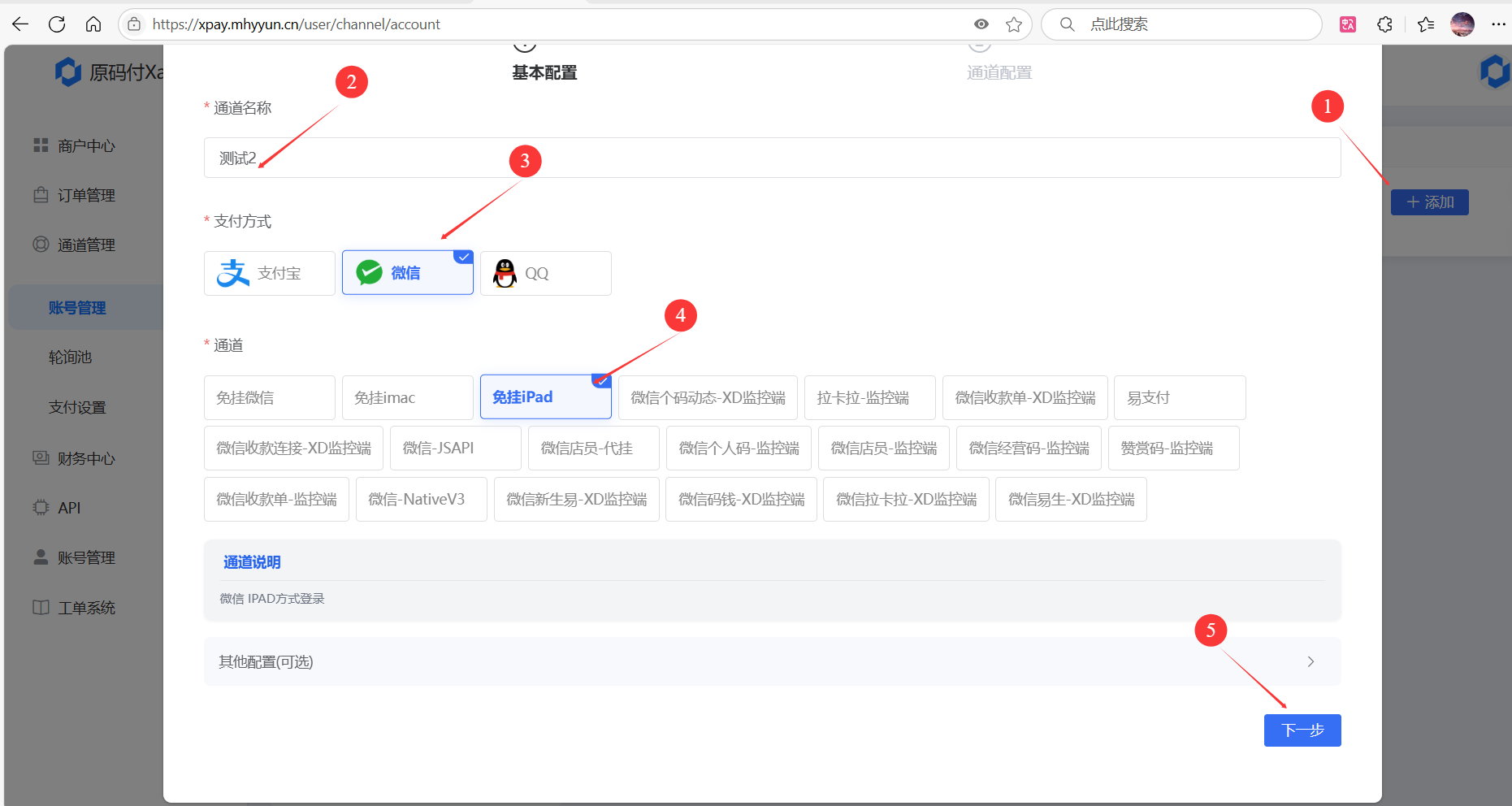Expand 其他配置(可选) section
The height and width of the screenshot is (806, 1512).
coord(770,661)
